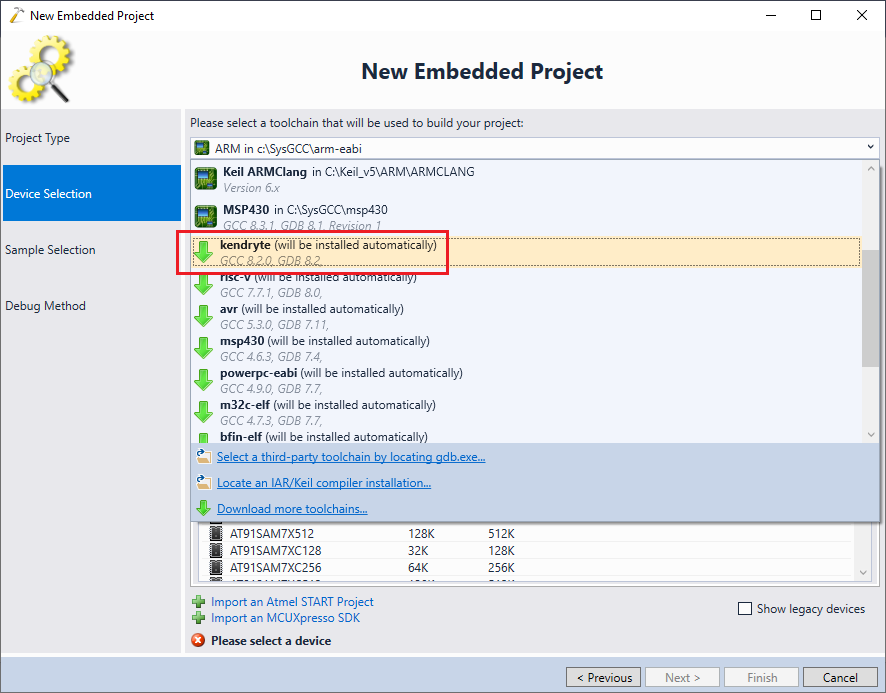Choose the m32c-elf toolchain
Viewport: 886px width, 693px height.
(x=527, y=413)
